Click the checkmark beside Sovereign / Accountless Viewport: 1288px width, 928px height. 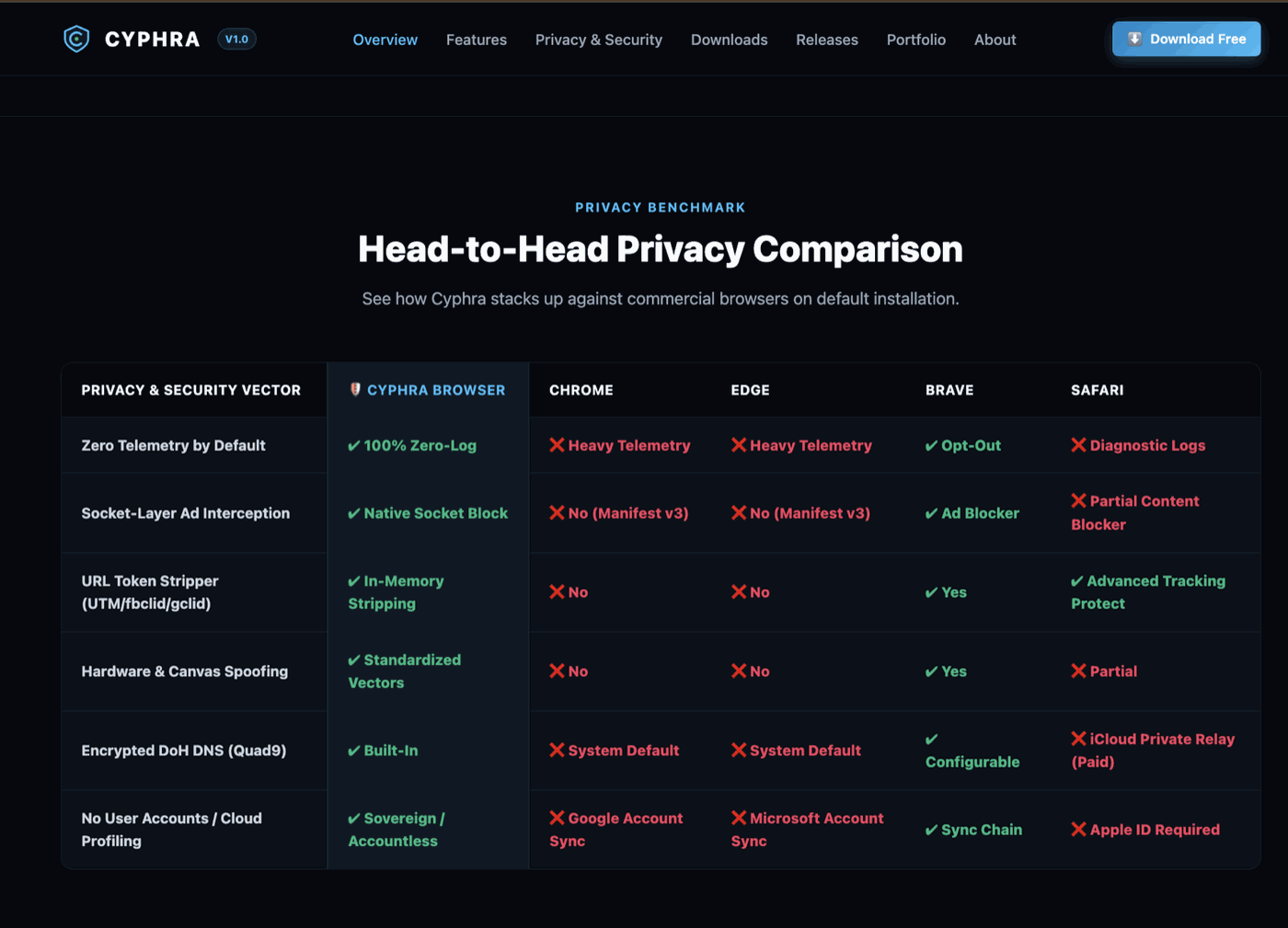pyautogui.click(x=354, y=819)
